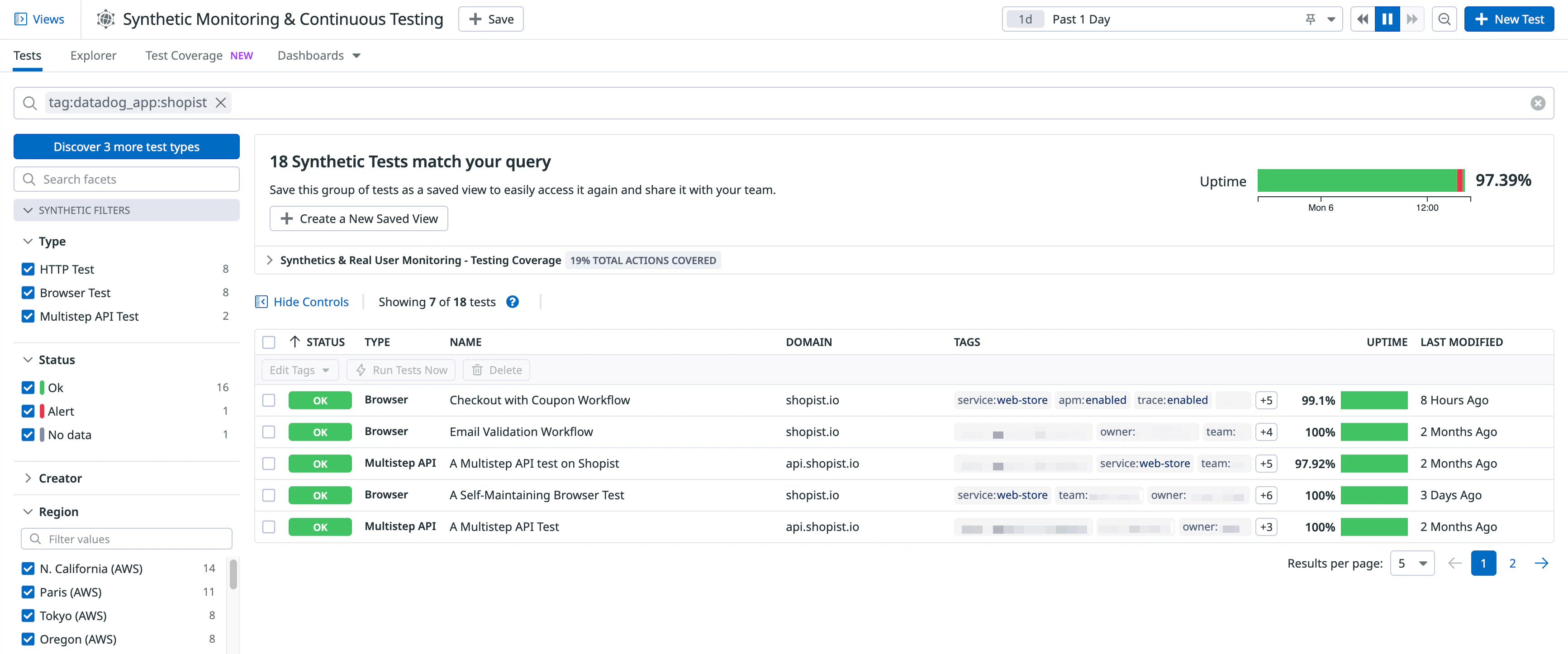Click the Hide Controls panel icon

click(x=261, y=302)
